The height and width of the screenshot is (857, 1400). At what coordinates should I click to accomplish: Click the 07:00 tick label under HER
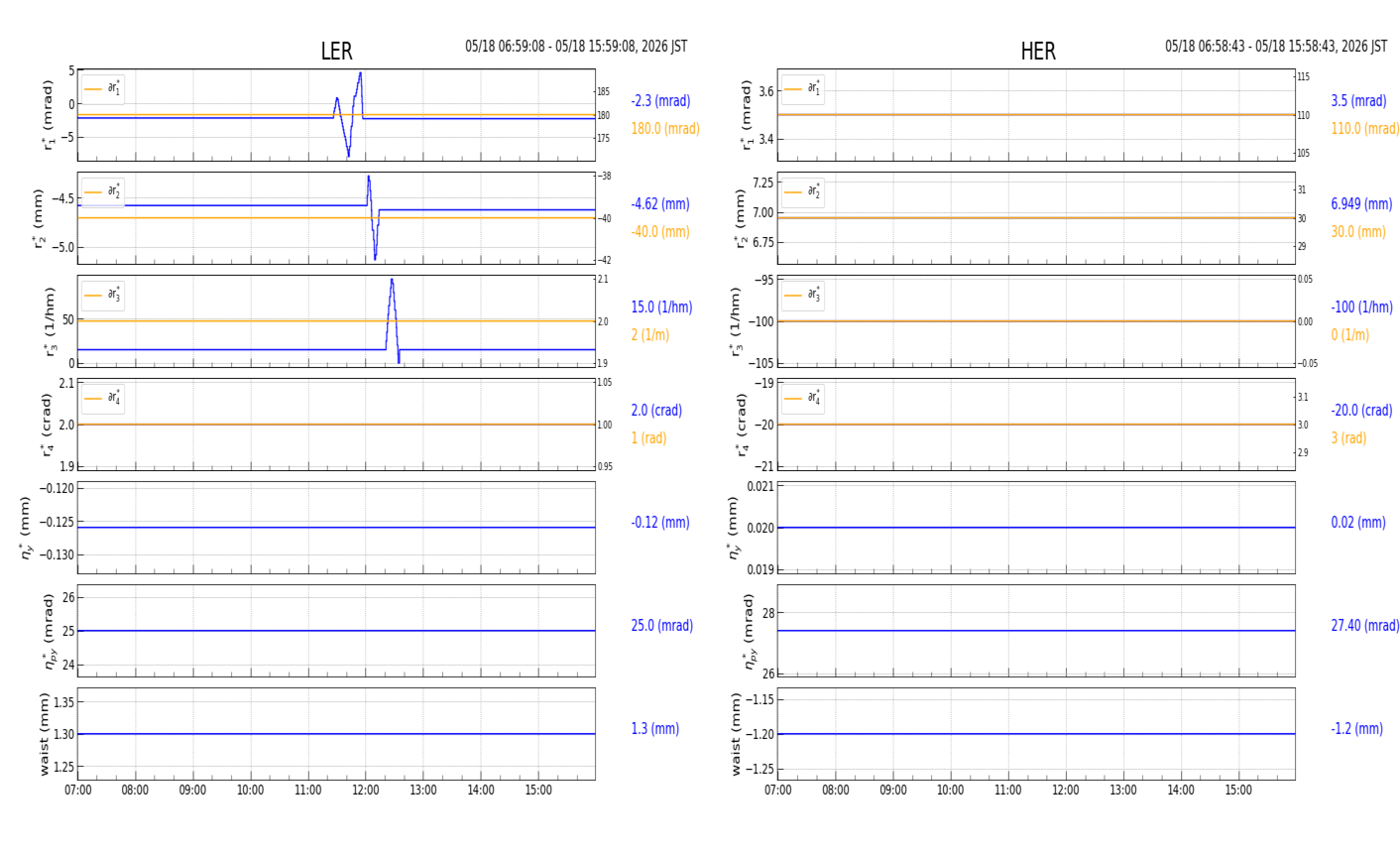[x=778, y=791]
